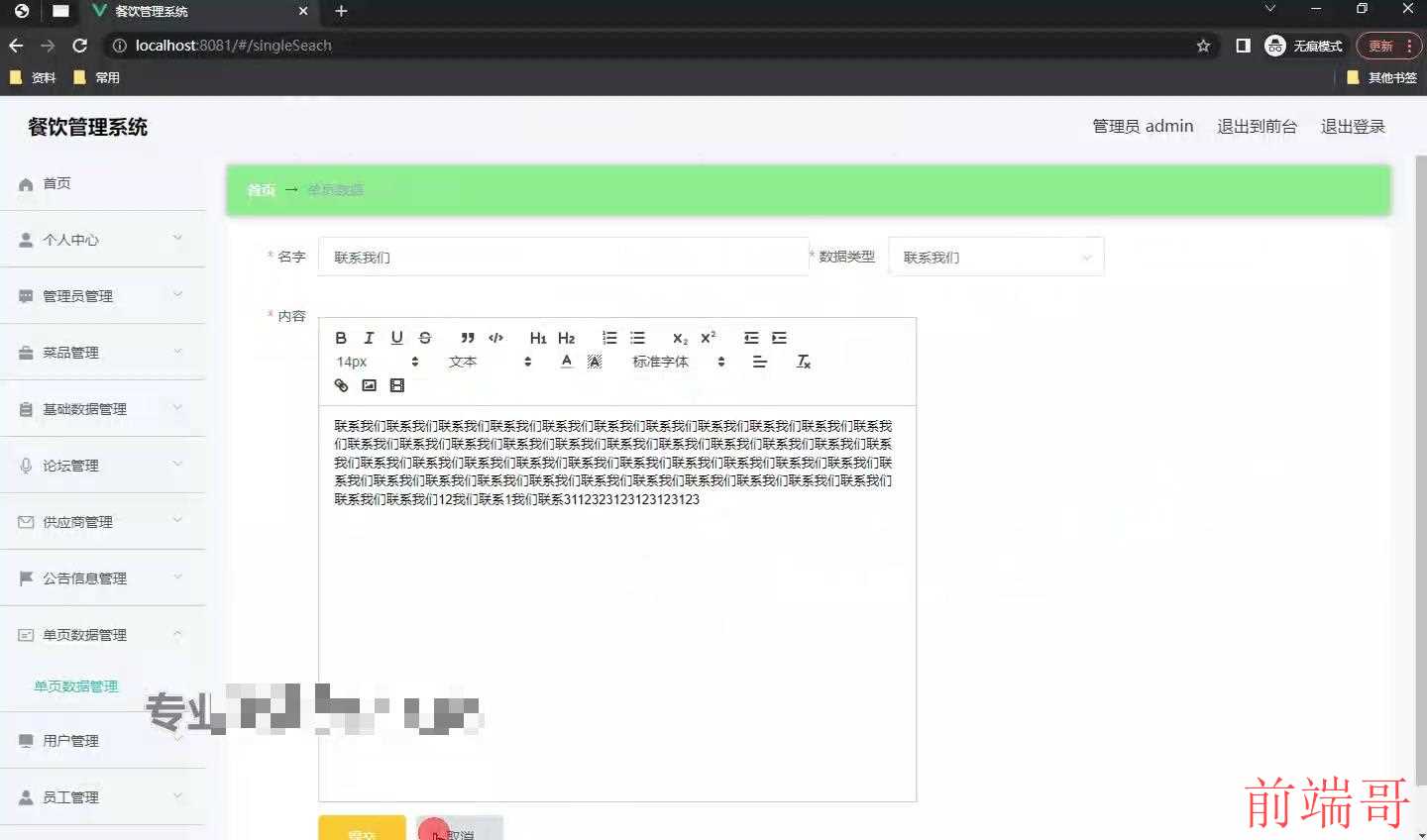
Task: Expand 员工管理 sidebar menu
Action: (x=103, y=797)
